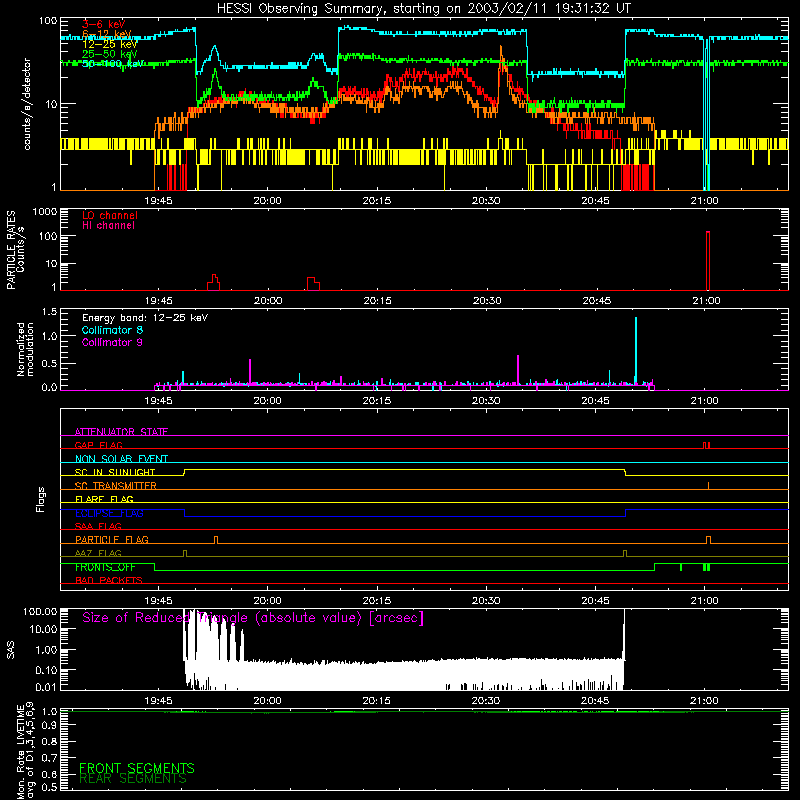Click the 20:00 time label under the count-rate panel

click(x=267, y=201)
